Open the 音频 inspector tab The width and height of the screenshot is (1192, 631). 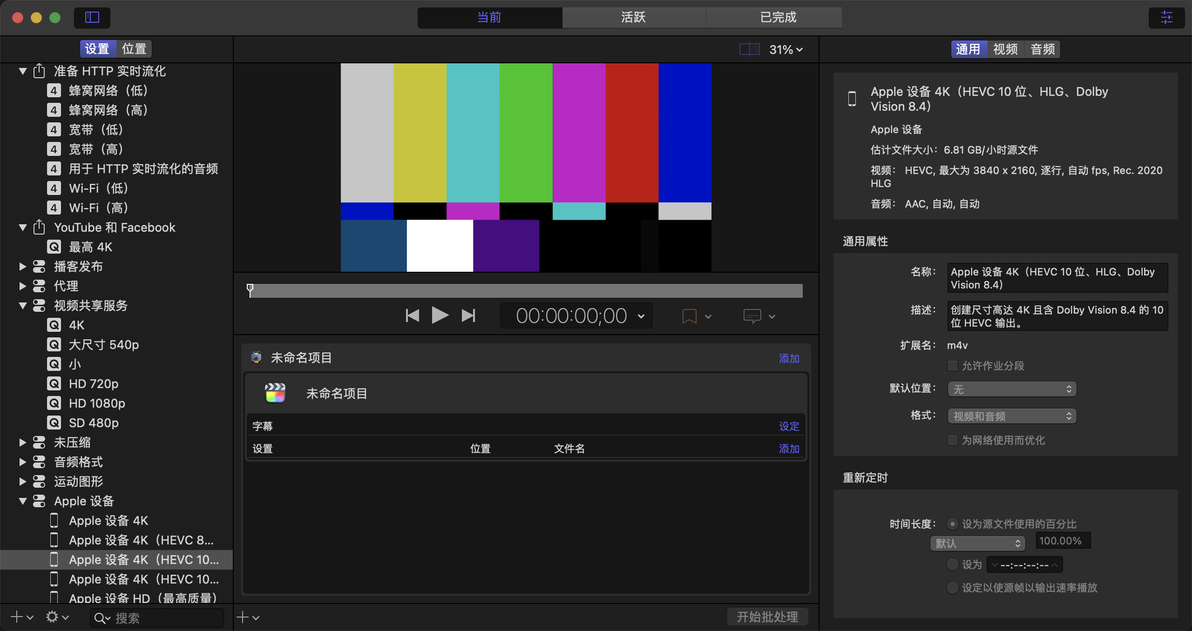coord(1042,49)
